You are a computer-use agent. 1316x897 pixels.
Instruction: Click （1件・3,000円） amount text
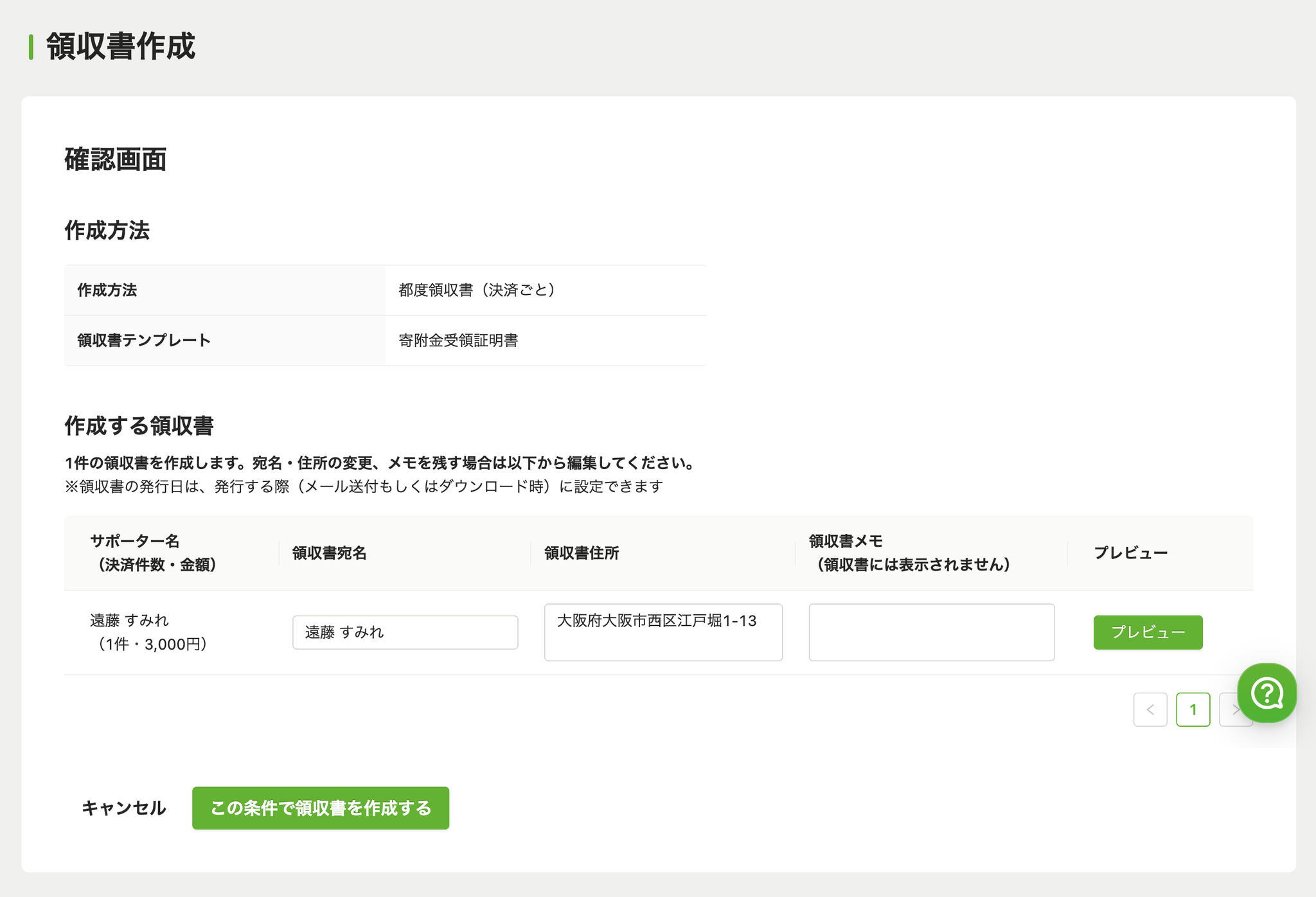152,644
